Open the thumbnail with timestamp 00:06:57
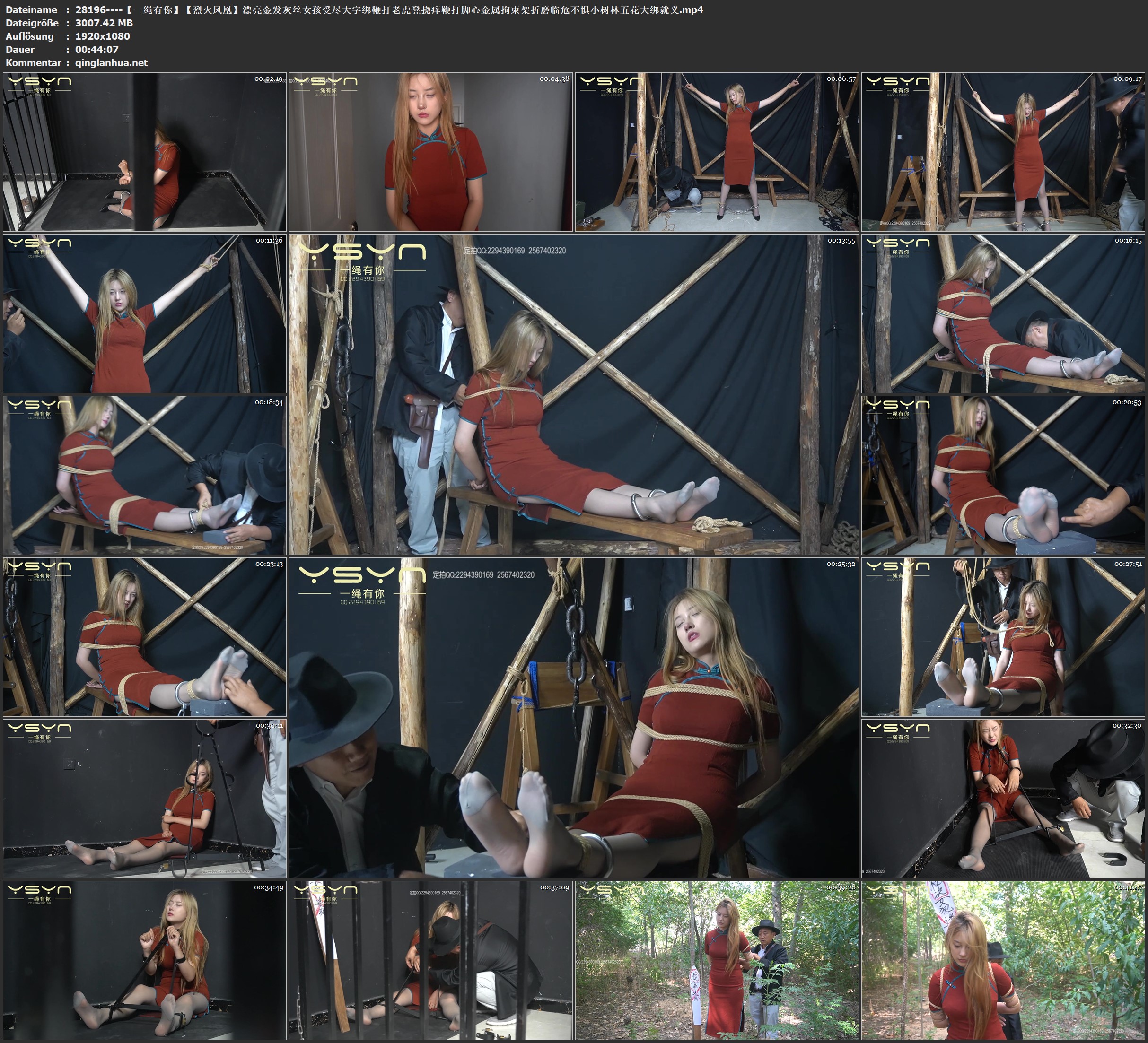Viewport: 1148px width, 1043px height. point(716,151)
